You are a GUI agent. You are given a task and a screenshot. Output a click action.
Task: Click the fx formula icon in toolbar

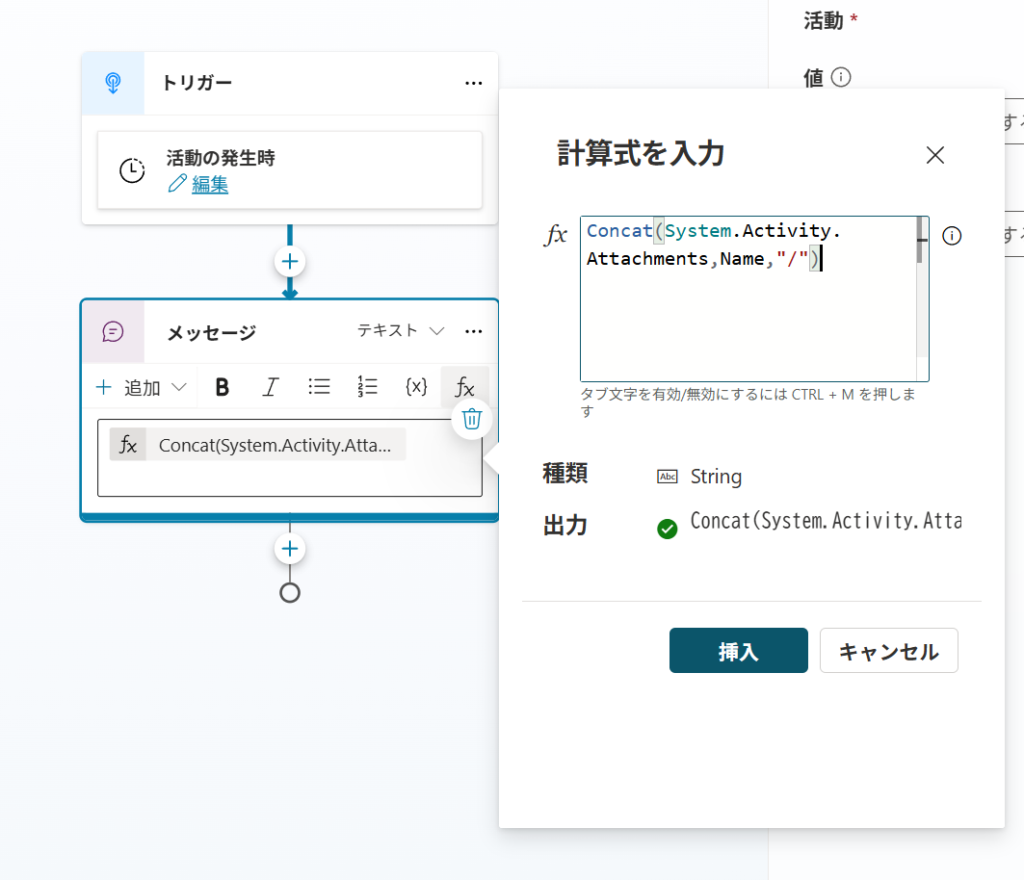tap(465, 387)
